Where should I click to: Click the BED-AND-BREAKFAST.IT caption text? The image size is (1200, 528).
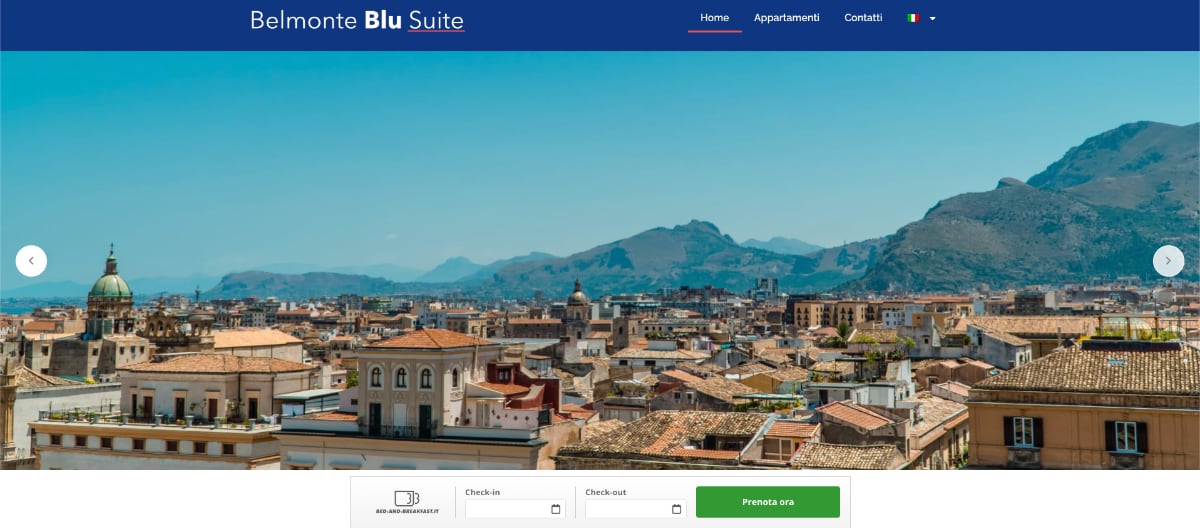coord(407,511)
